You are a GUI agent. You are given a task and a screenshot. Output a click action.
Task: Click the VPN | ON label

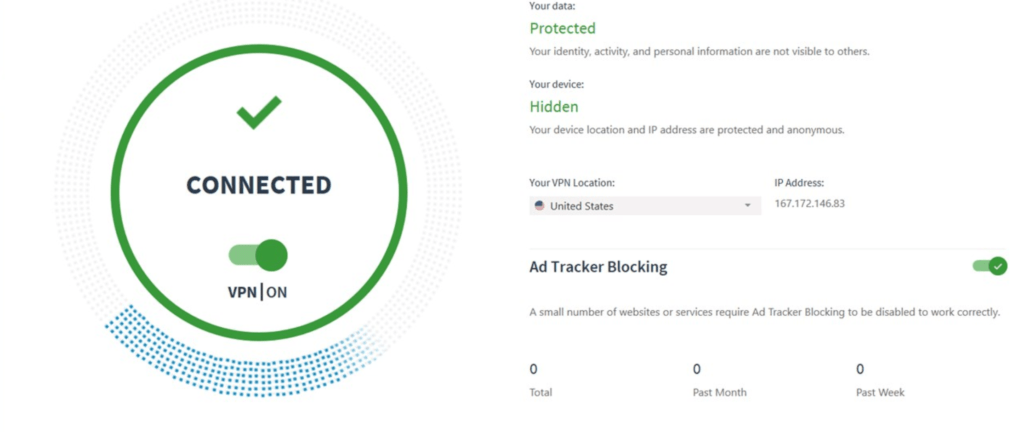point(257,292)
